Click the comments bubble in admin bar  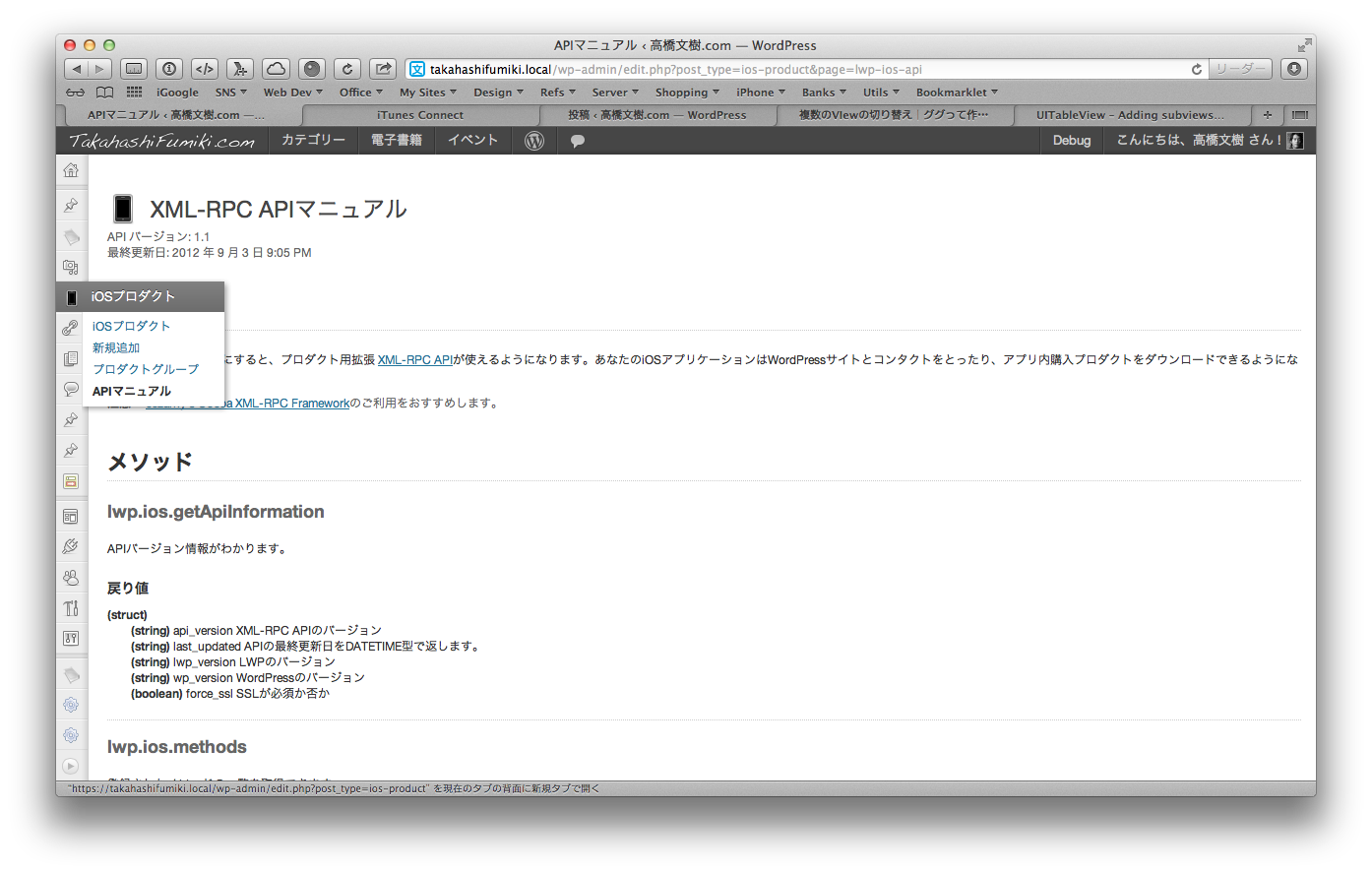tap(578, 141)
